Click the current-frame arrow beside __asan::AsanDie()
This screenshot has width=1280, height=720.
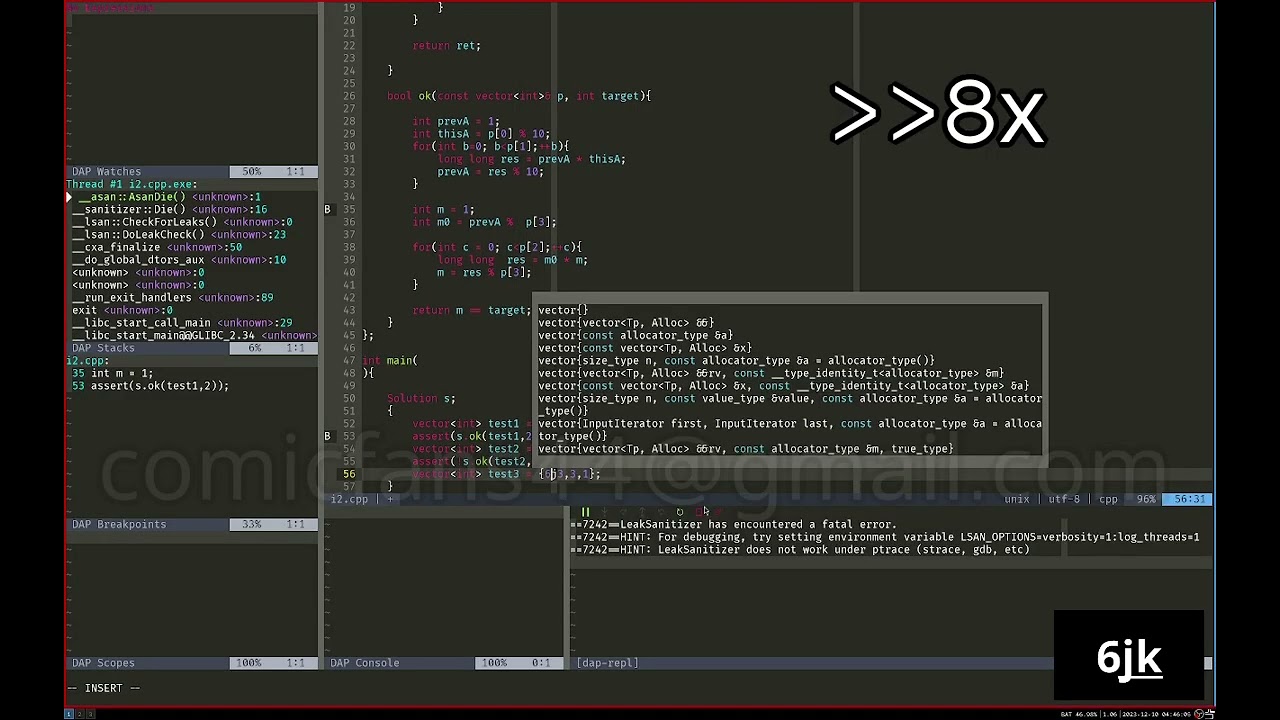point(69,197)
